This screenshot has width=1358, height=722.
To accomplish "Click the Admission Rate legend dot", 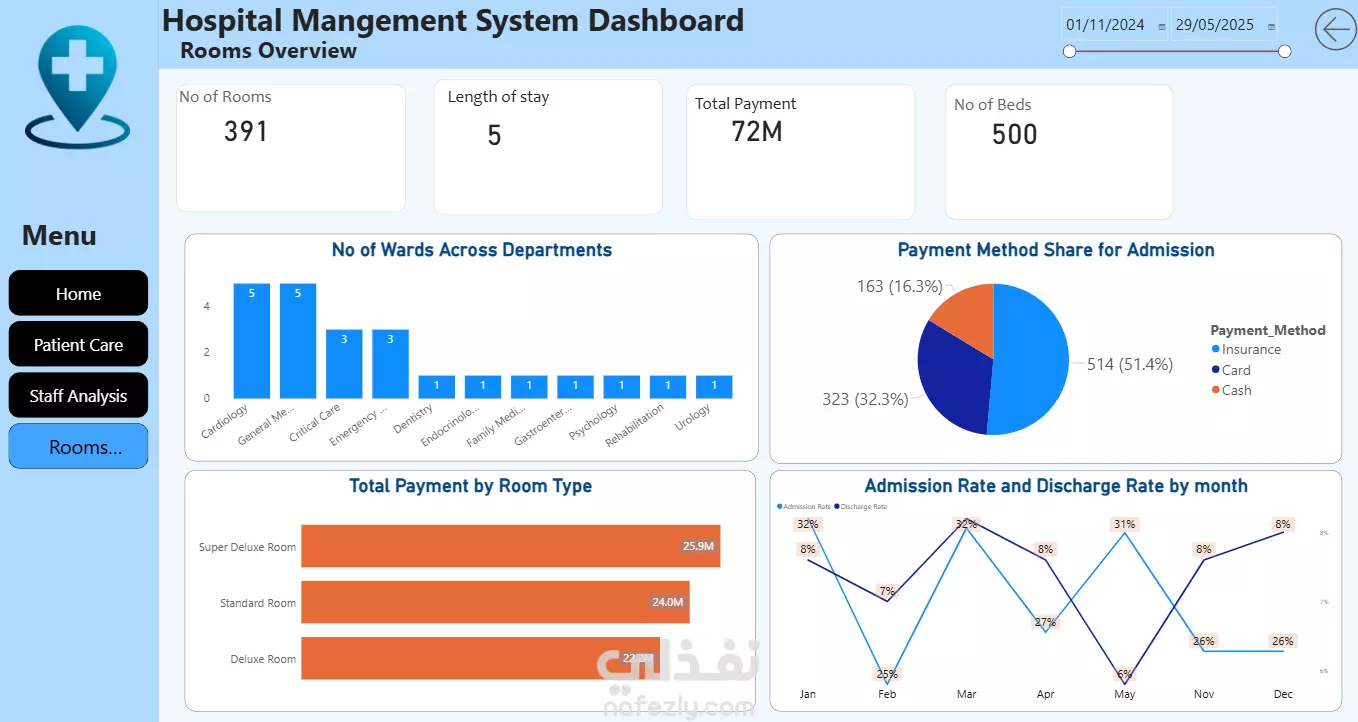I will click(780, 507).
